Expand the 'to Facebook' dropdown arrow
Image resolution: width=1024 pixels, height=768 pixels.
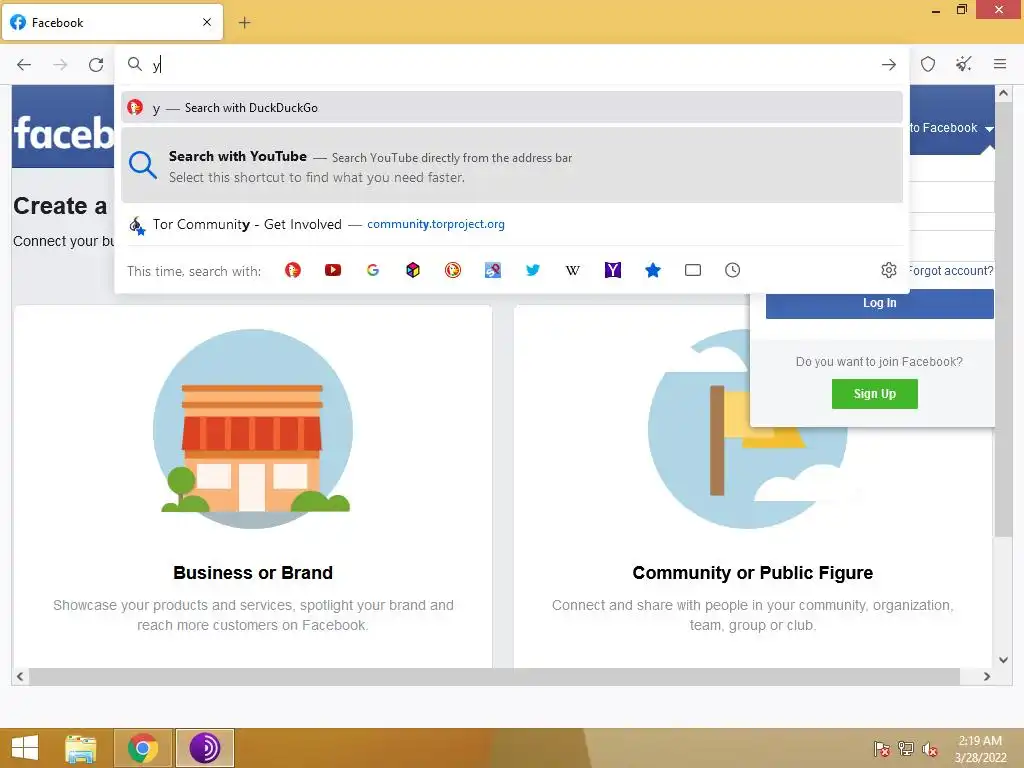(x=989, y=129)
